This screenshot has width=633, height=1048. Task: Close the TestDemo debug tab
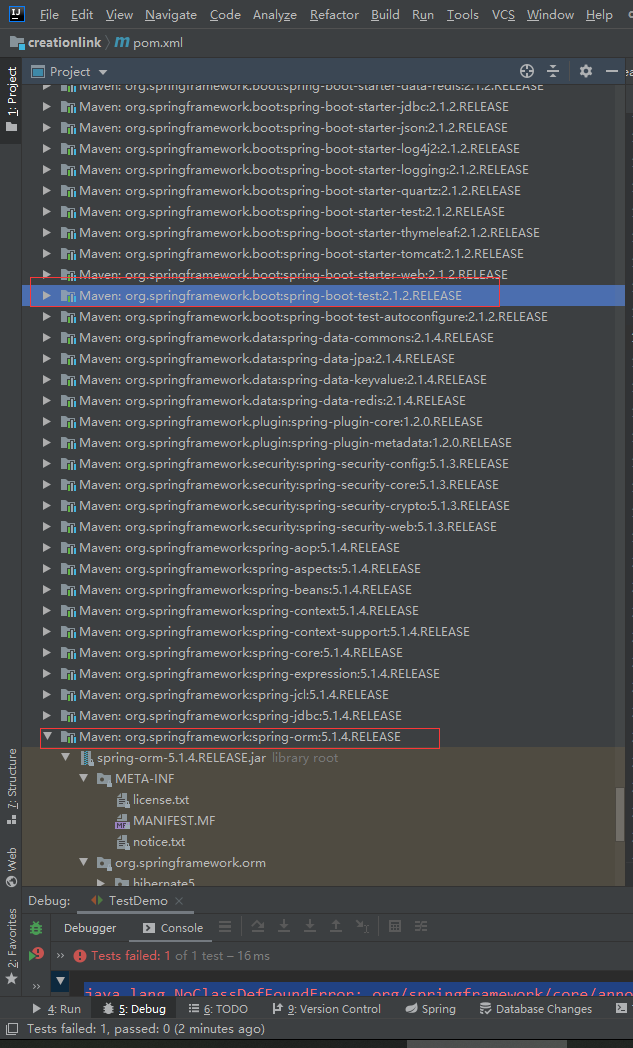pyautogui.click(x=178, y=901)
